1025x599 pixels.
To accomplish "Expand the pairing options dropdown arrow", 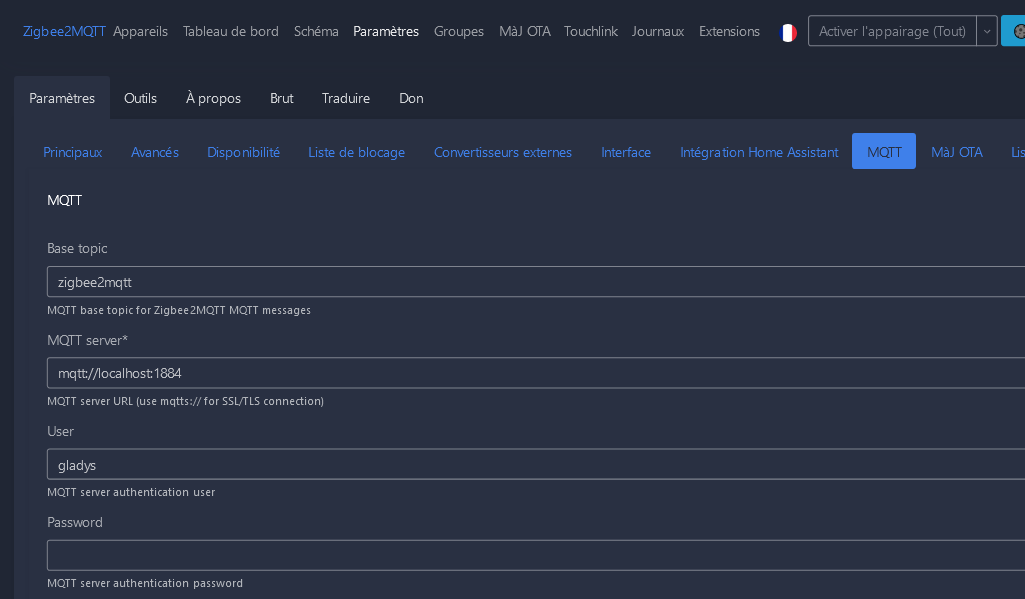I will tap(987, 31).
